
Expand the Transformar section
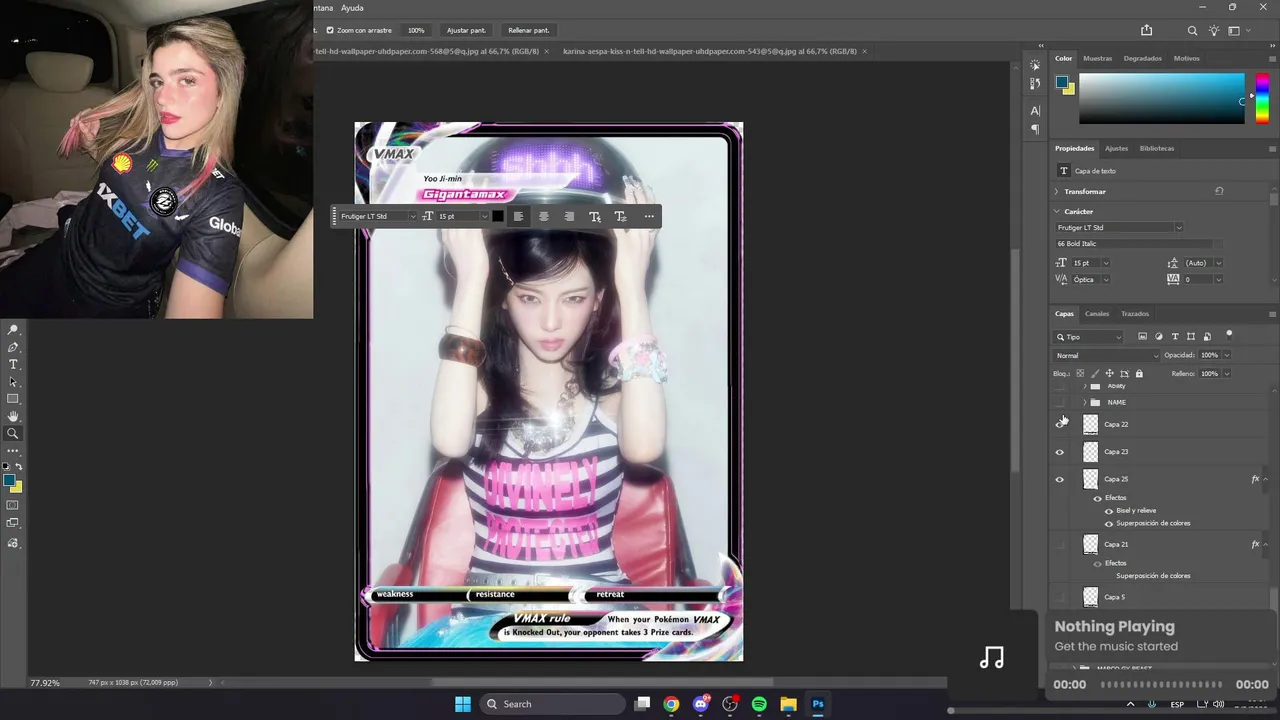click(1057, 191)
